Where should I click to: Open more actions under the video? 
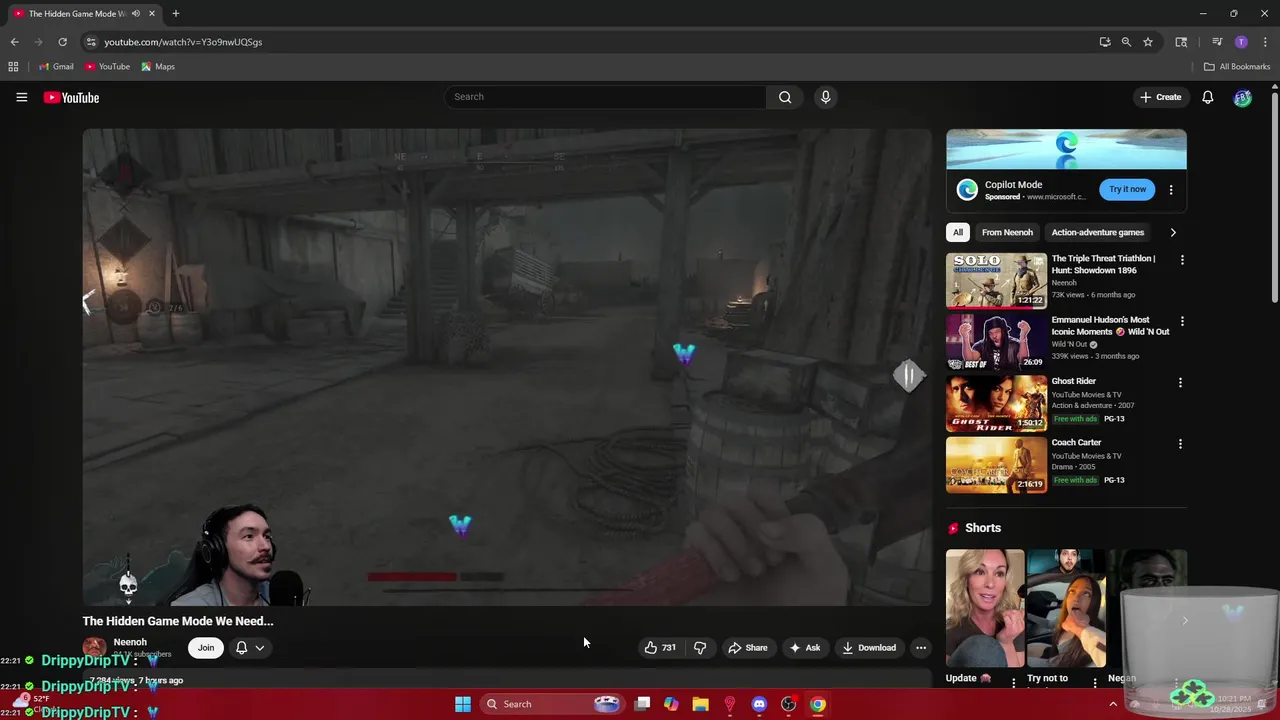click(921, 647)
